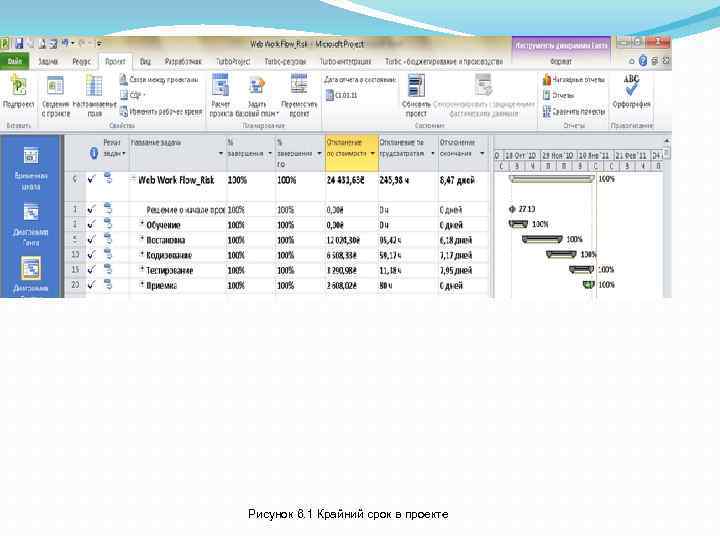Click Сравнить проекты
Screen dimensions: 720x540
pos(574,112)
